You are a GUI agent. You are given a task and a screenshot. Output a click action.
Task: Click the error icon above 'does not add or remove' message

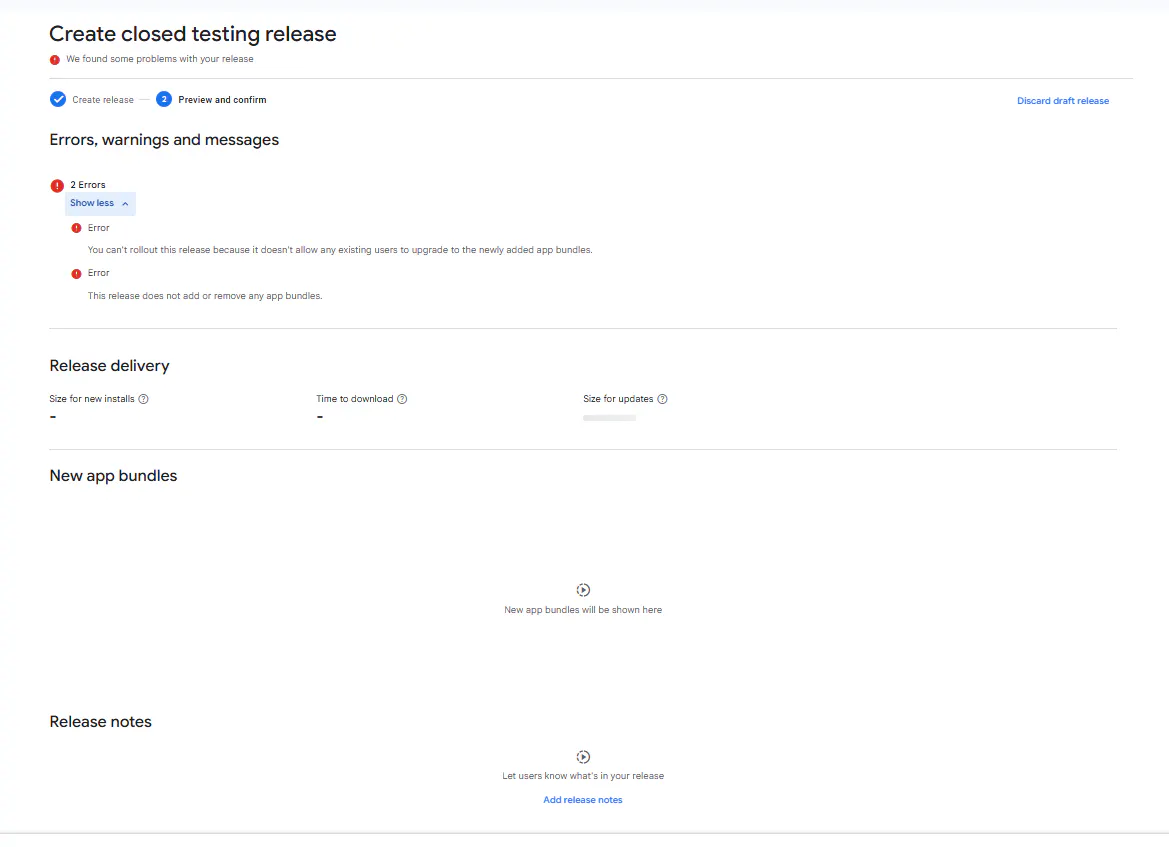coord(76,274)
